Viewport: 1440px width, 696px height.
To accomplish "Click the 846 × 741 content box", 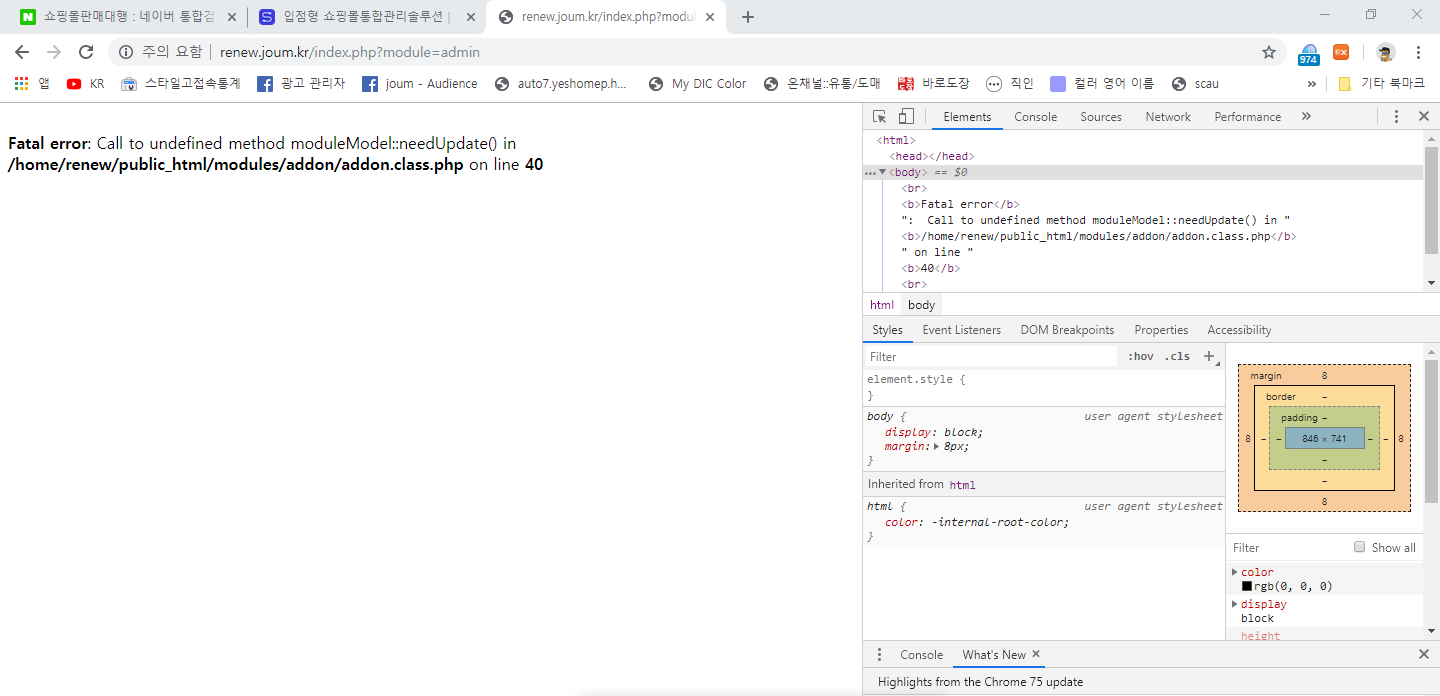I will point(1324,438).
